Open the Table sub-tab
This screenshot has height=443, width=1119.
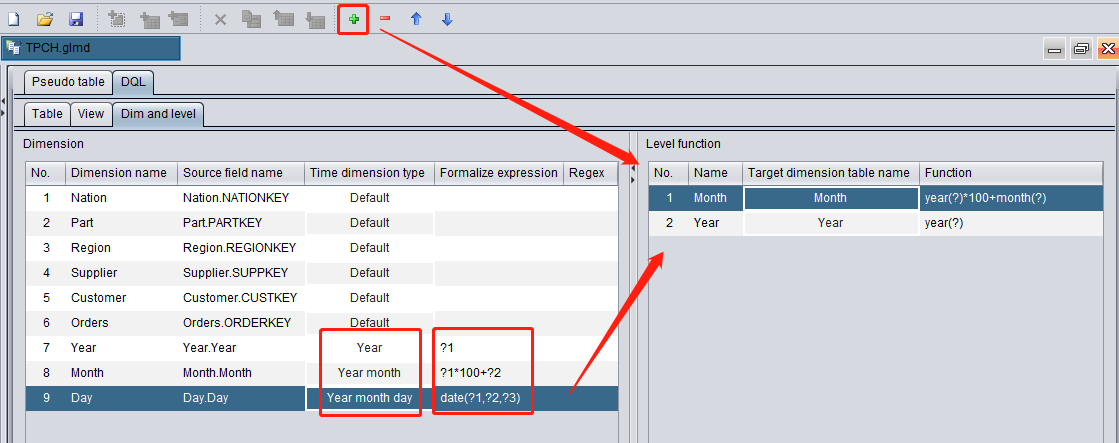pyautogui.click(x=47, y=113)
